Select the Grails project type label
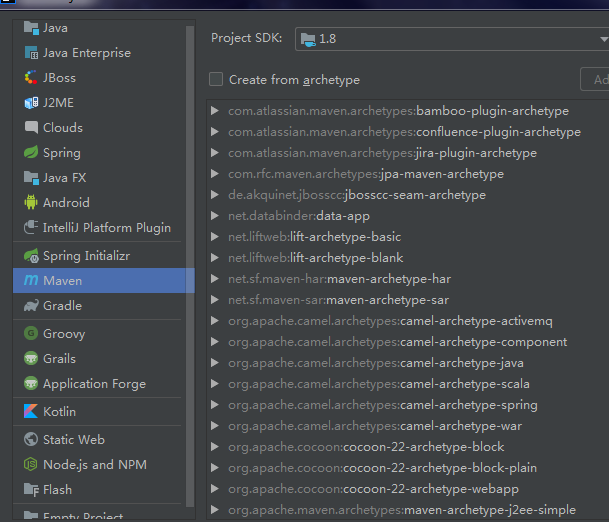The image size is (609, 522). click(59, 358)
